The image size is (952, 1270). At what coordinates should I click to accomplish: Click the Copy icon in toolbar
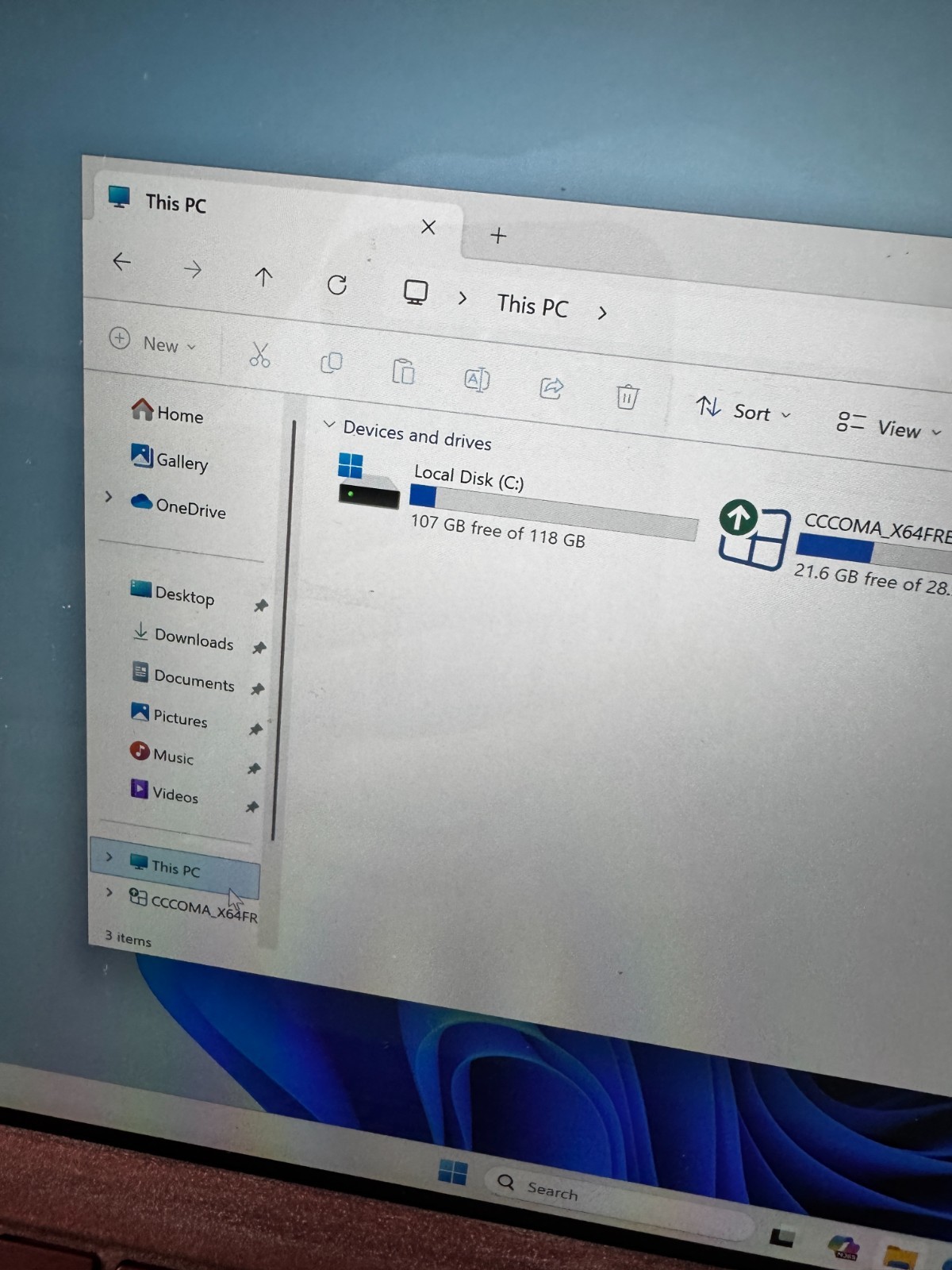pos(331,363)
